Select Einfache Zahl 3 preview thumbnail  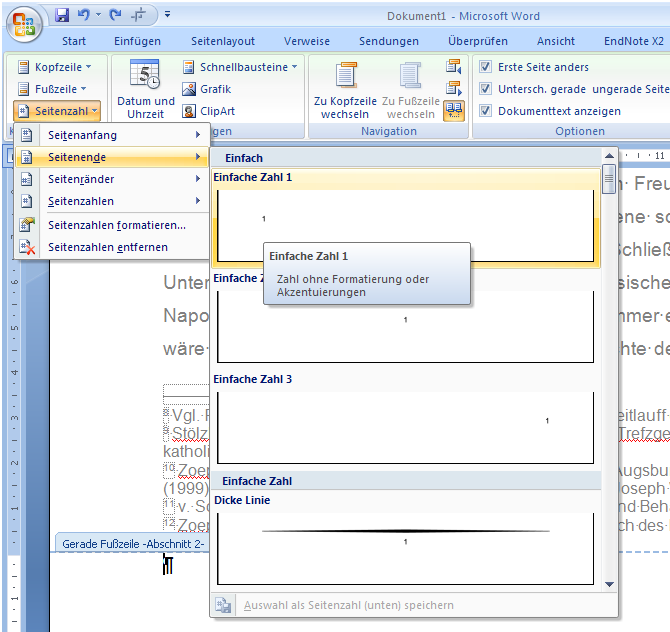coord(405,427)
